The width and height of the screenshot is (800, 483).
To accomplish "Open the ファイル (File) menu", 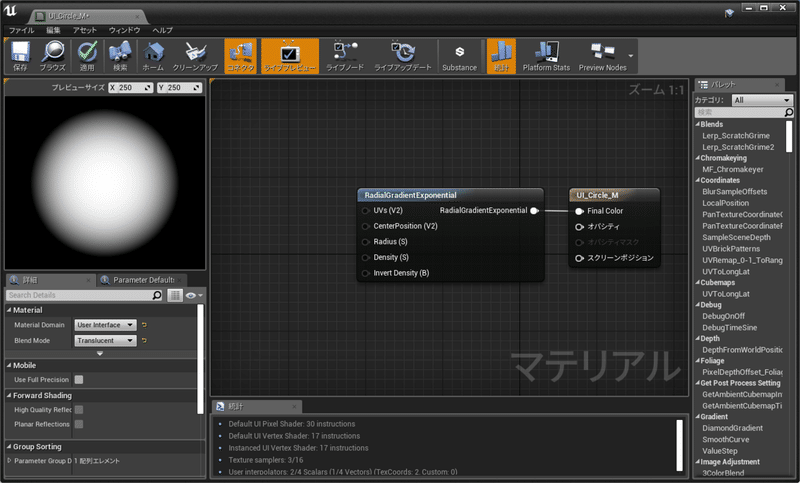I will pos(21,30).
